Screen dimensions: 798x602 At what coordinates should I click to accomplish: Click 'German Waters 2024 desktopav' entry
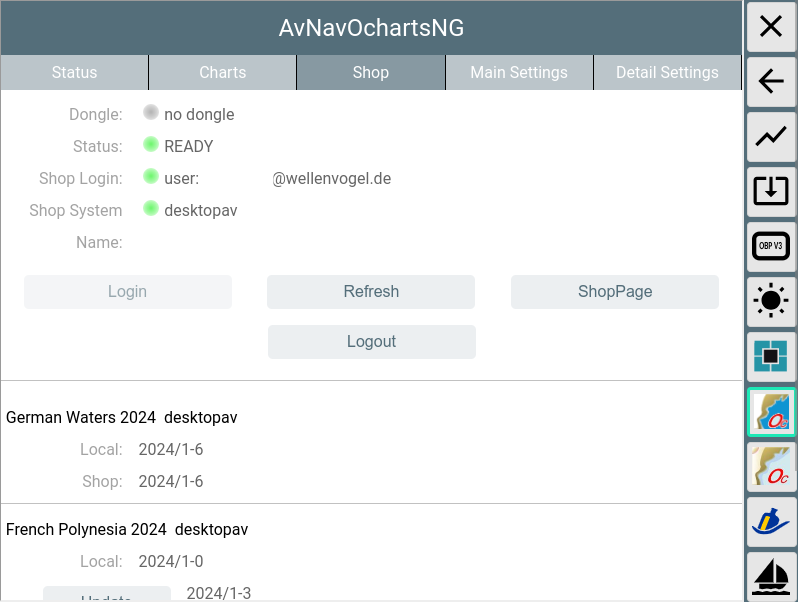[x=122, y=417]
